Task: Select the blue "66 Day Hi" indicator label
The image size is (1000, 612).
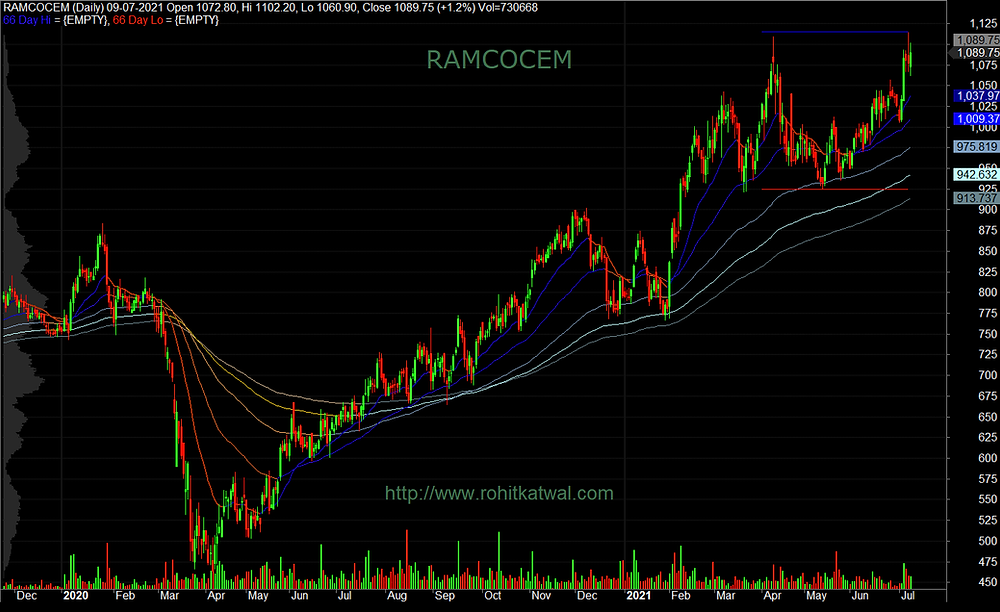Action: pos(26,20)
